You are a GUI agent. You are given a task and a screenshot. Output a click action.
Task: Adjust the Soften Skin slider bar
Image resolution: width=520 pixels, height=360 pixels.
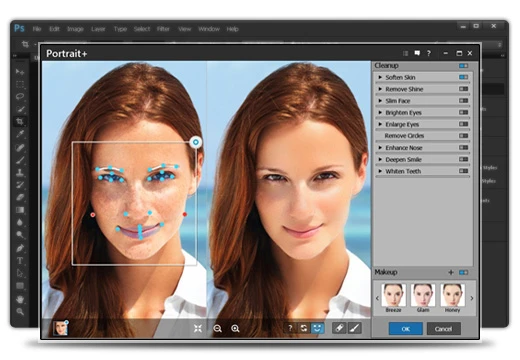[423, 83]
